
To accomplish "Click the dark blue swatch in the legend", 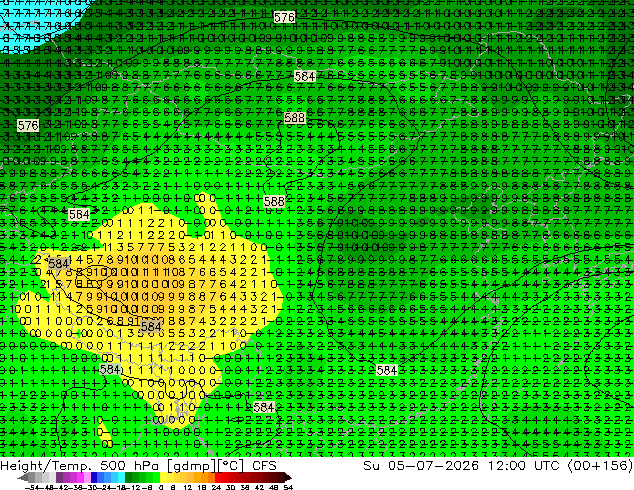I will pos(94,477).
